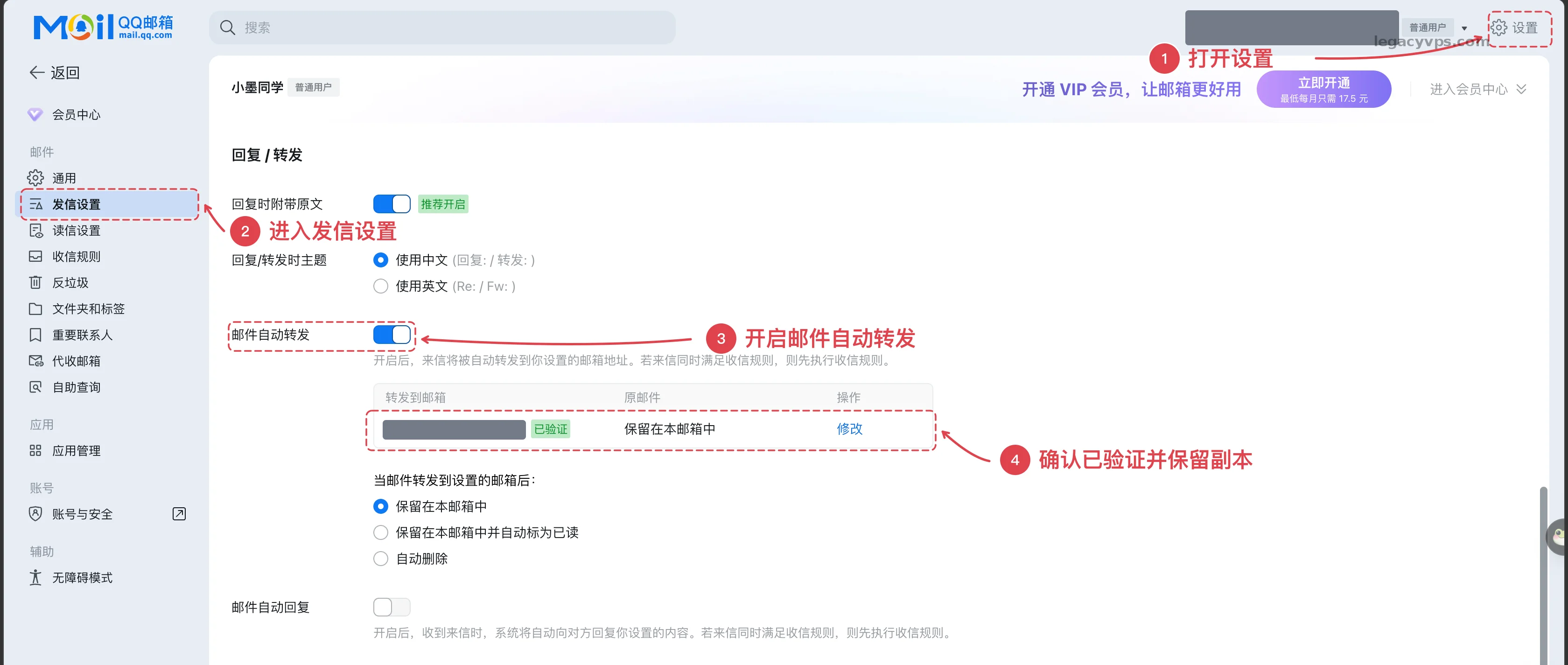Viewport: 1568px width, 665px height.
Task: Click the proxy mailbox envelope icon
Action: pos(35,361)
